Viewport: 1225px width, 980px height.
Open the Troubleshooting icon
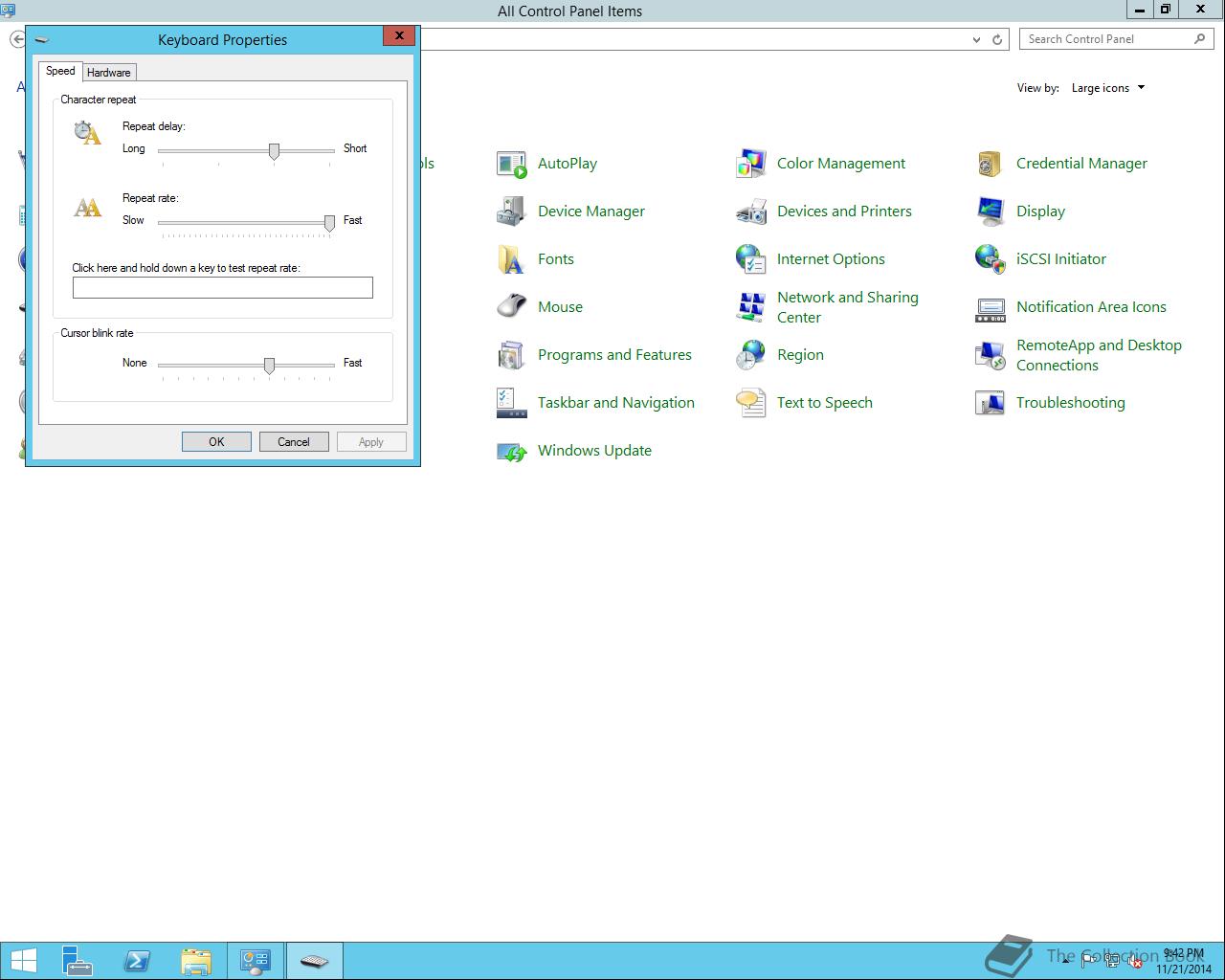pos(991,403)
